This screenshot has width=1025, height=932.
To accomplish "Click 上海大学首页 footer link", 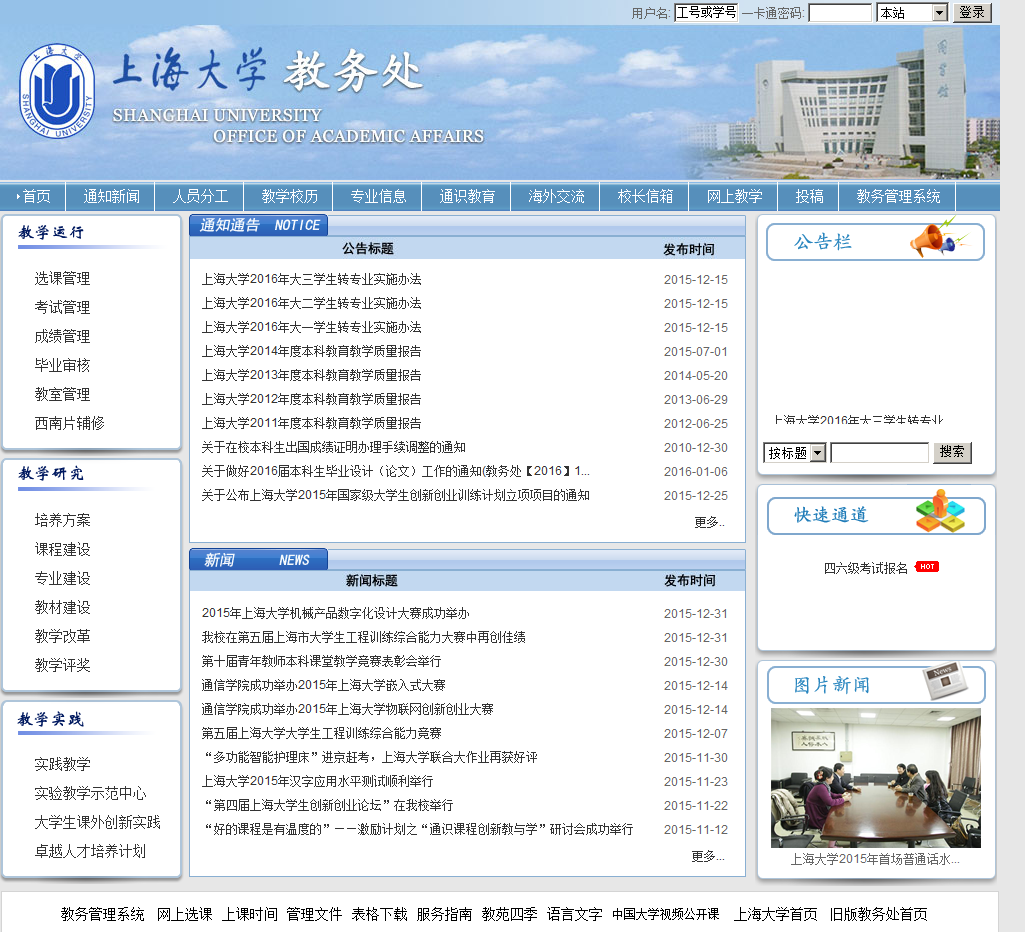I will click(x=775, y=914).
